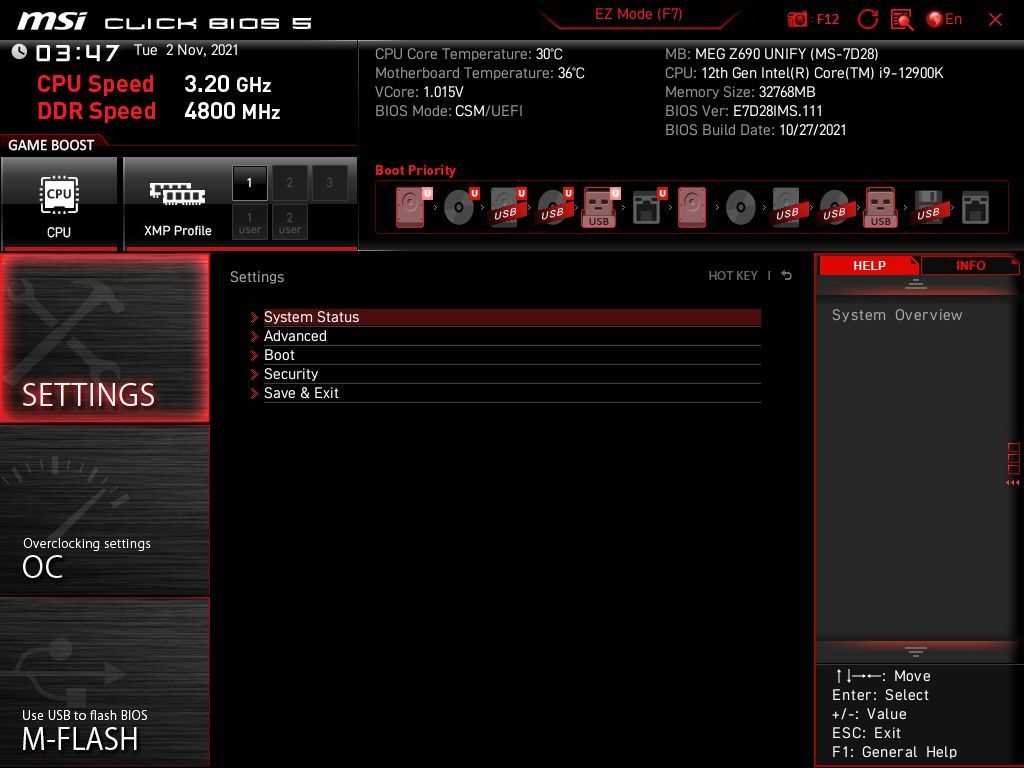Enable XMP profile 1
Viewport: 1024px width, 768px height.
pyautogui.click(x=249, y=183)
